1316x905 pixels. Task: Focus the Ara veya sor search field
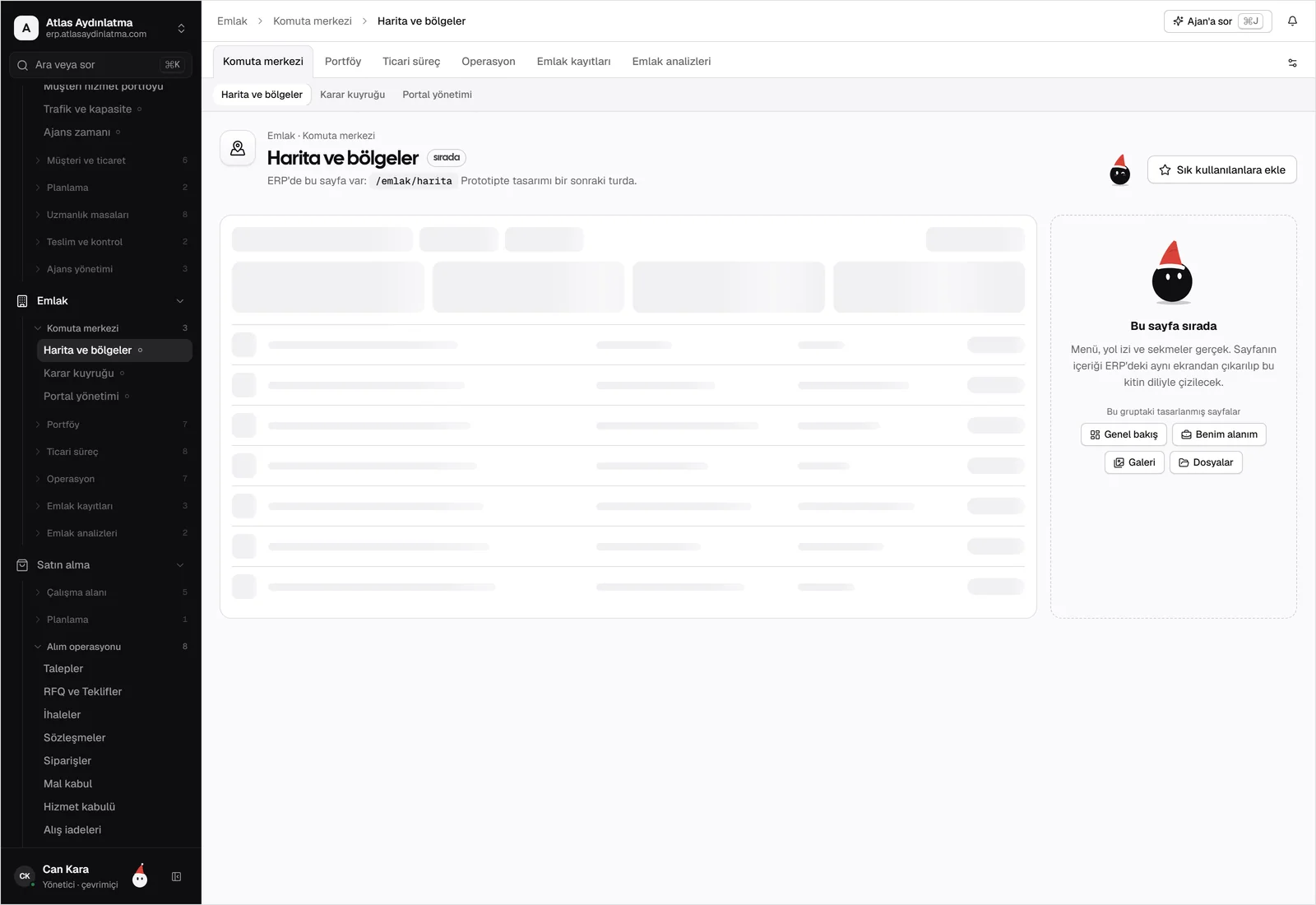point(100,65)
